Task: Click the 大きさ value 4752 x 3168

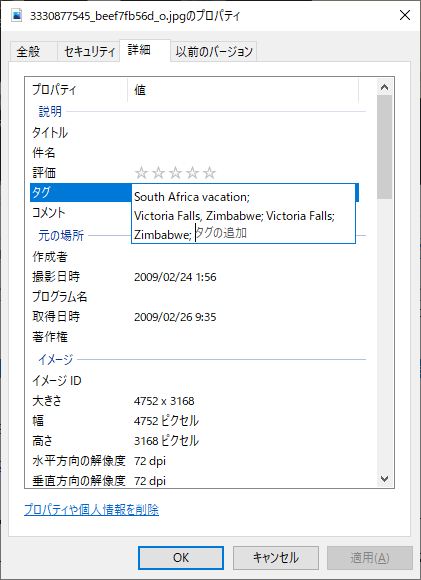Action: click(x=164, y=401)
